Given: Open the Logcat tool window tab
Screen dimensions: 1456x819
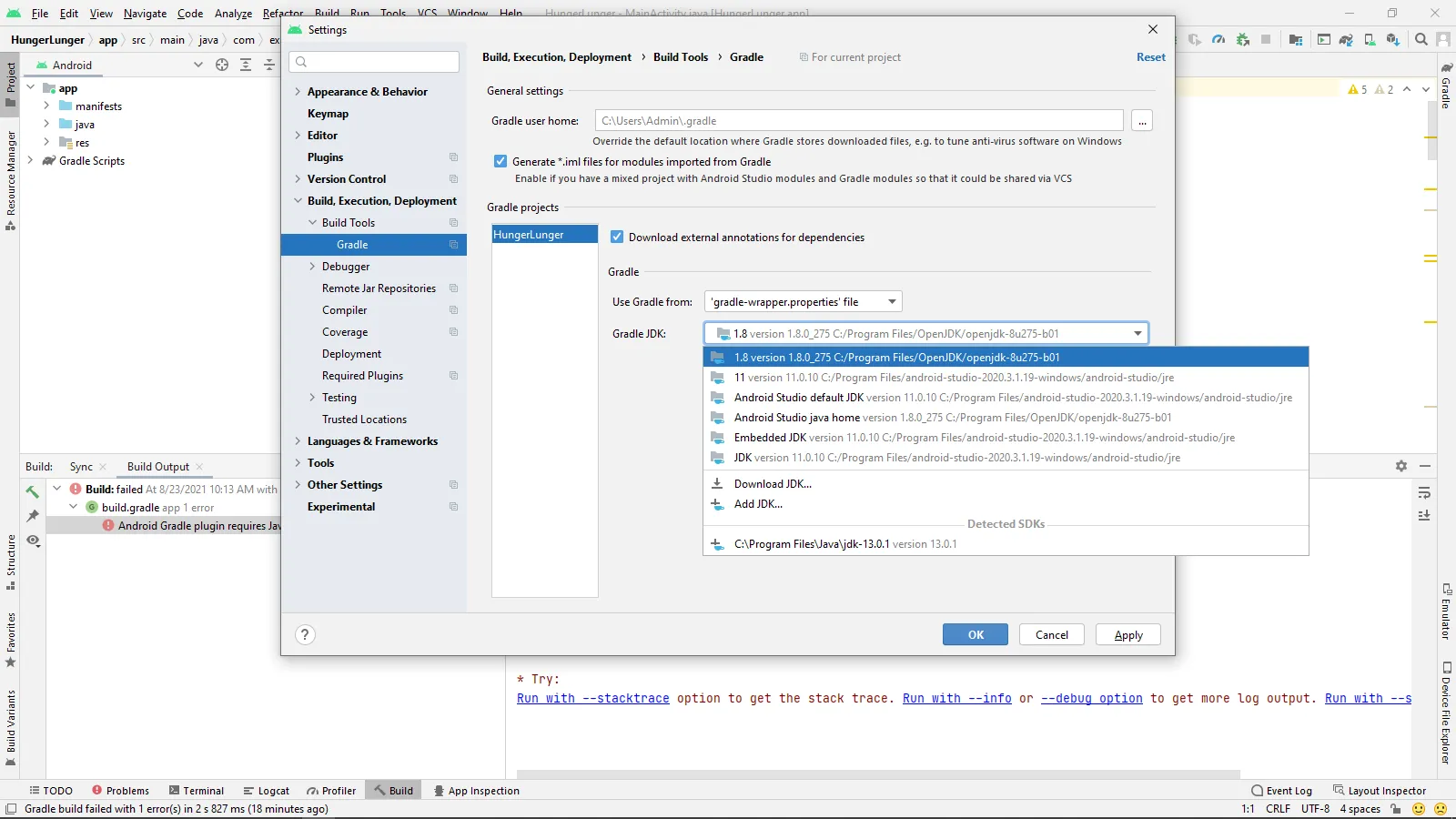Looking at the screenshot, I should coord(266,791).
